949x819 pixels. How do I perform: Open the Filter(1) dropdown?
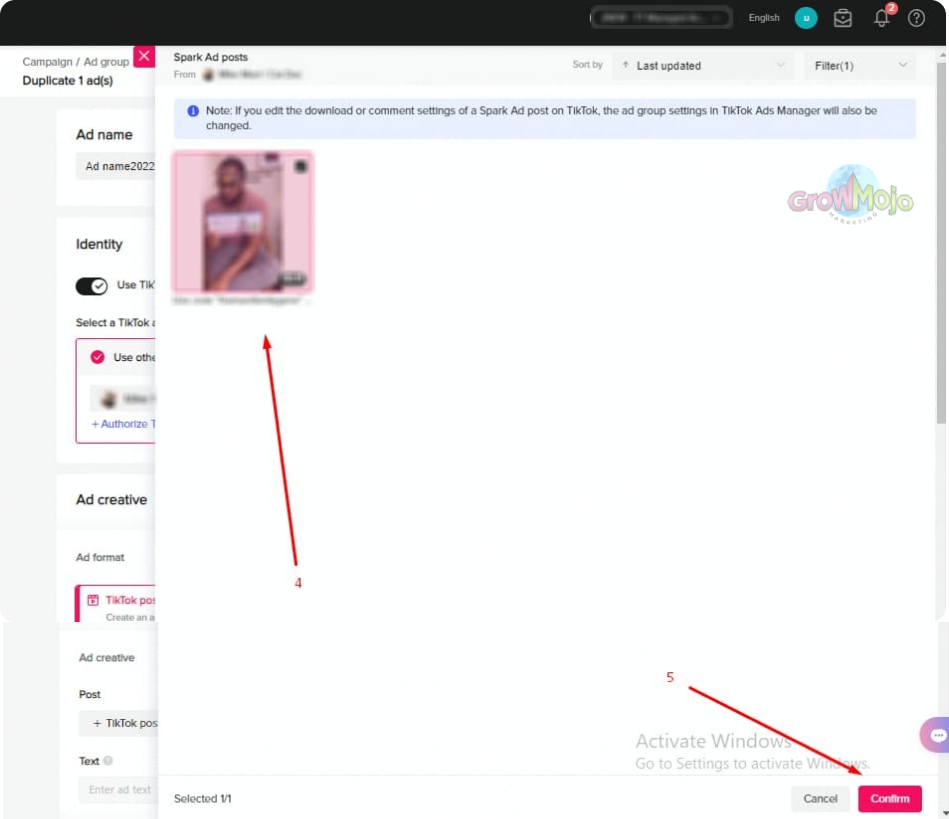[x=859, y=65]
